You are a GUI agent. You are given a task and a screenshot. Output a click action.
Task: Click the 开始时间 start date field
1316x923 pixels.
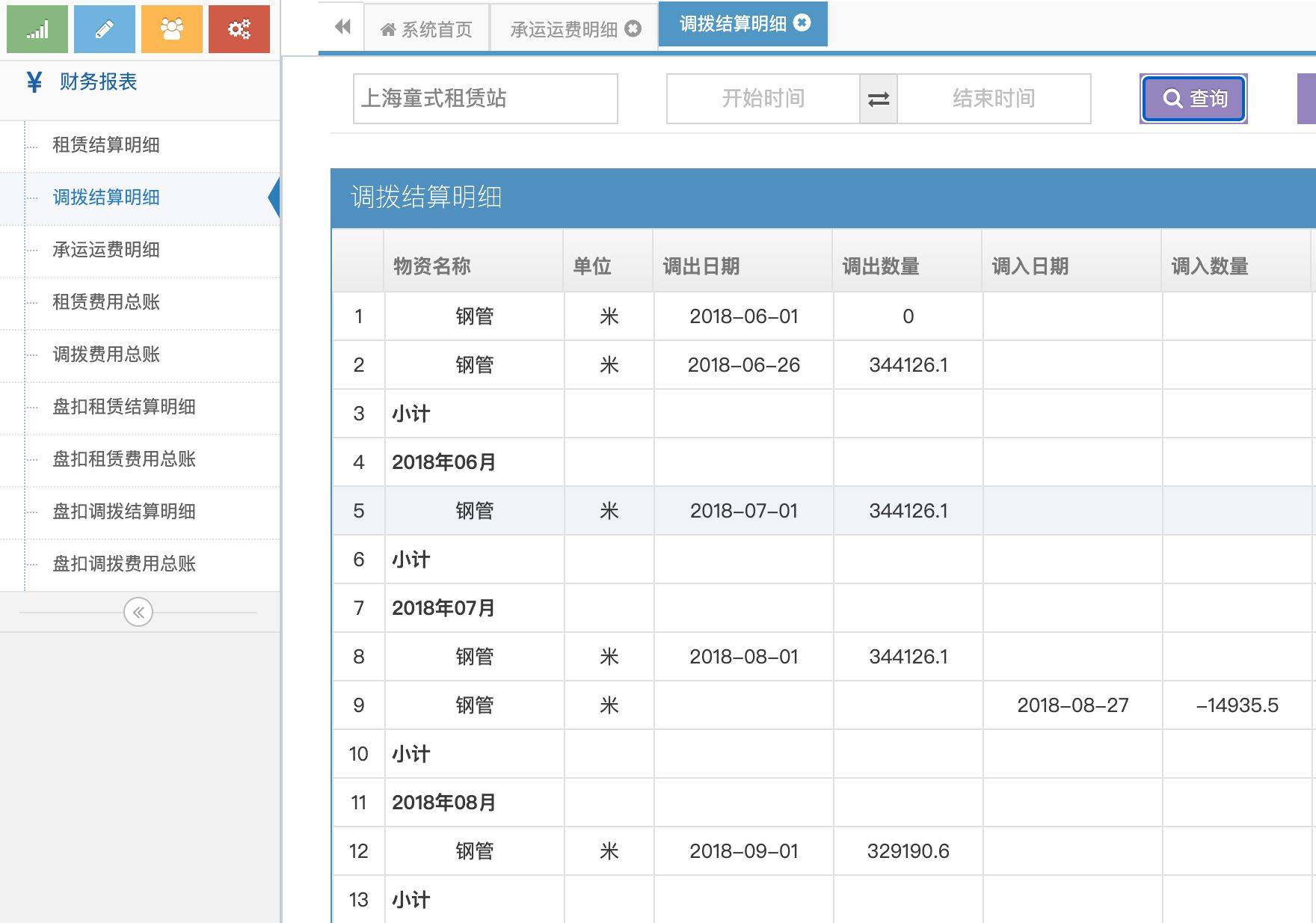[x=763, y=99]
